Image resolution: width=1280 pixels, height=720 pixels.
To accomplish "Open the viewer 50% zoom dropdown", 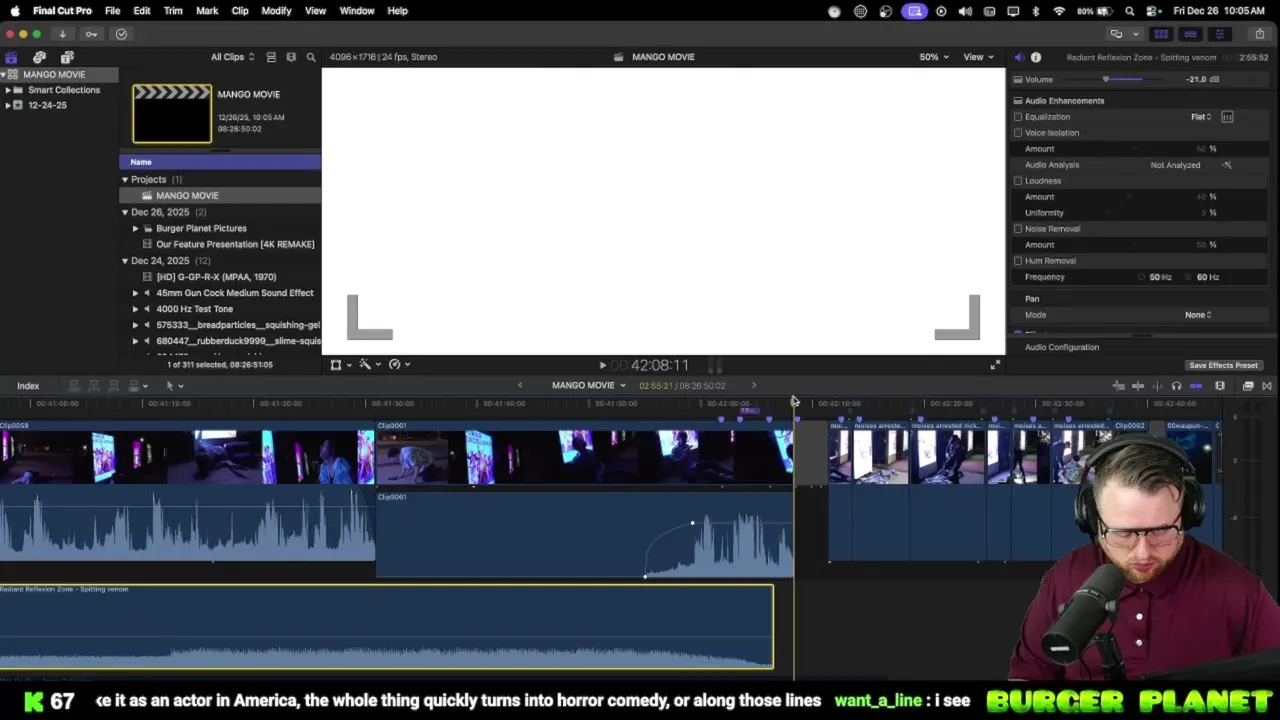I will (x=934, y=57).
